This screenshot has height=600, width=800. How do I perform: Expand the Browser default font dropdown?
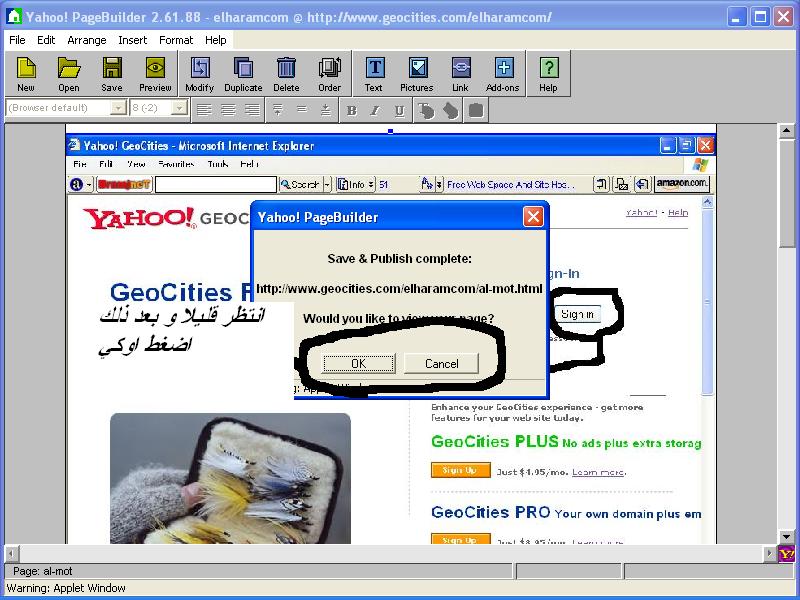118,108
